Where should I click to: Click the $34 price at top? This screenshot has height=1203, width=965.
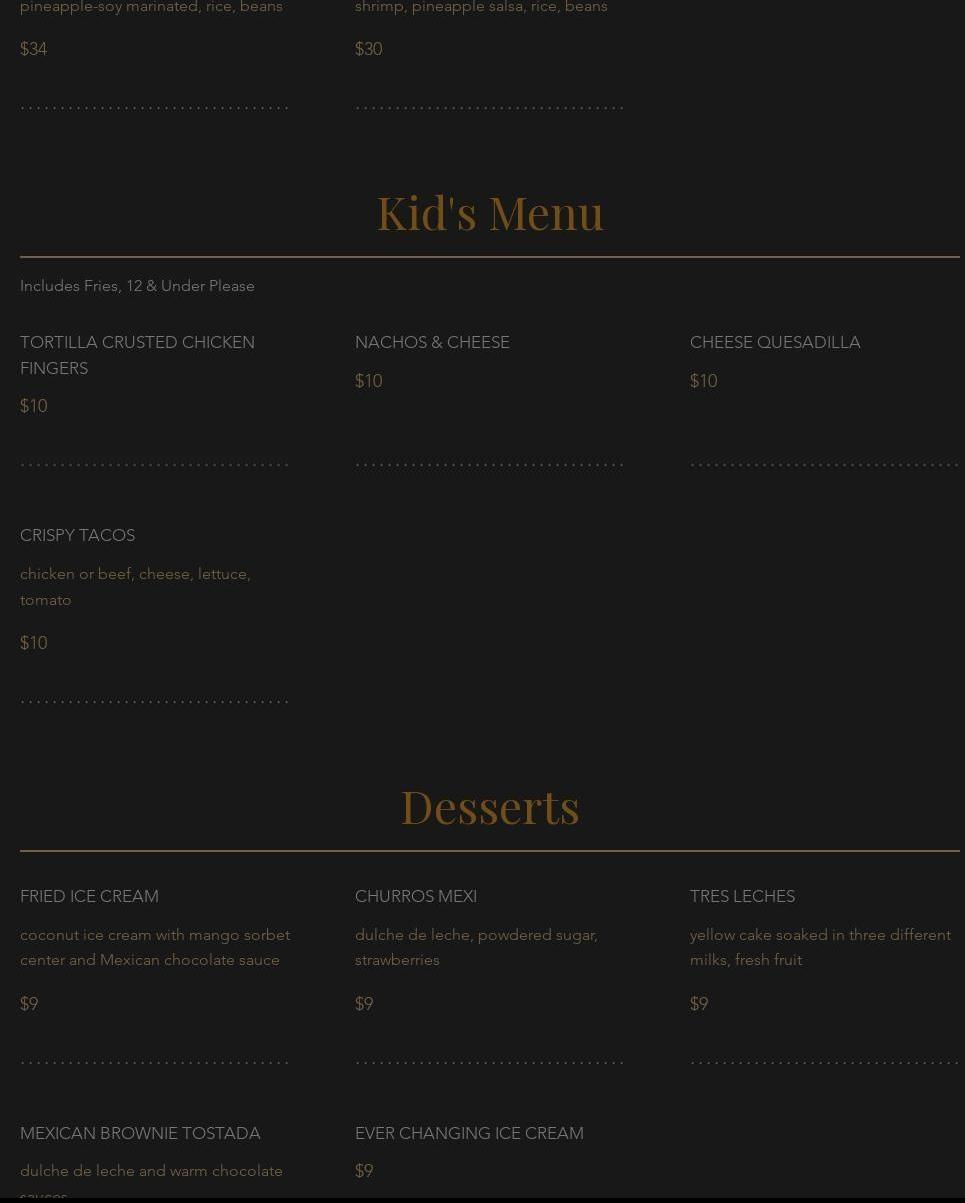tap(33, 49)
